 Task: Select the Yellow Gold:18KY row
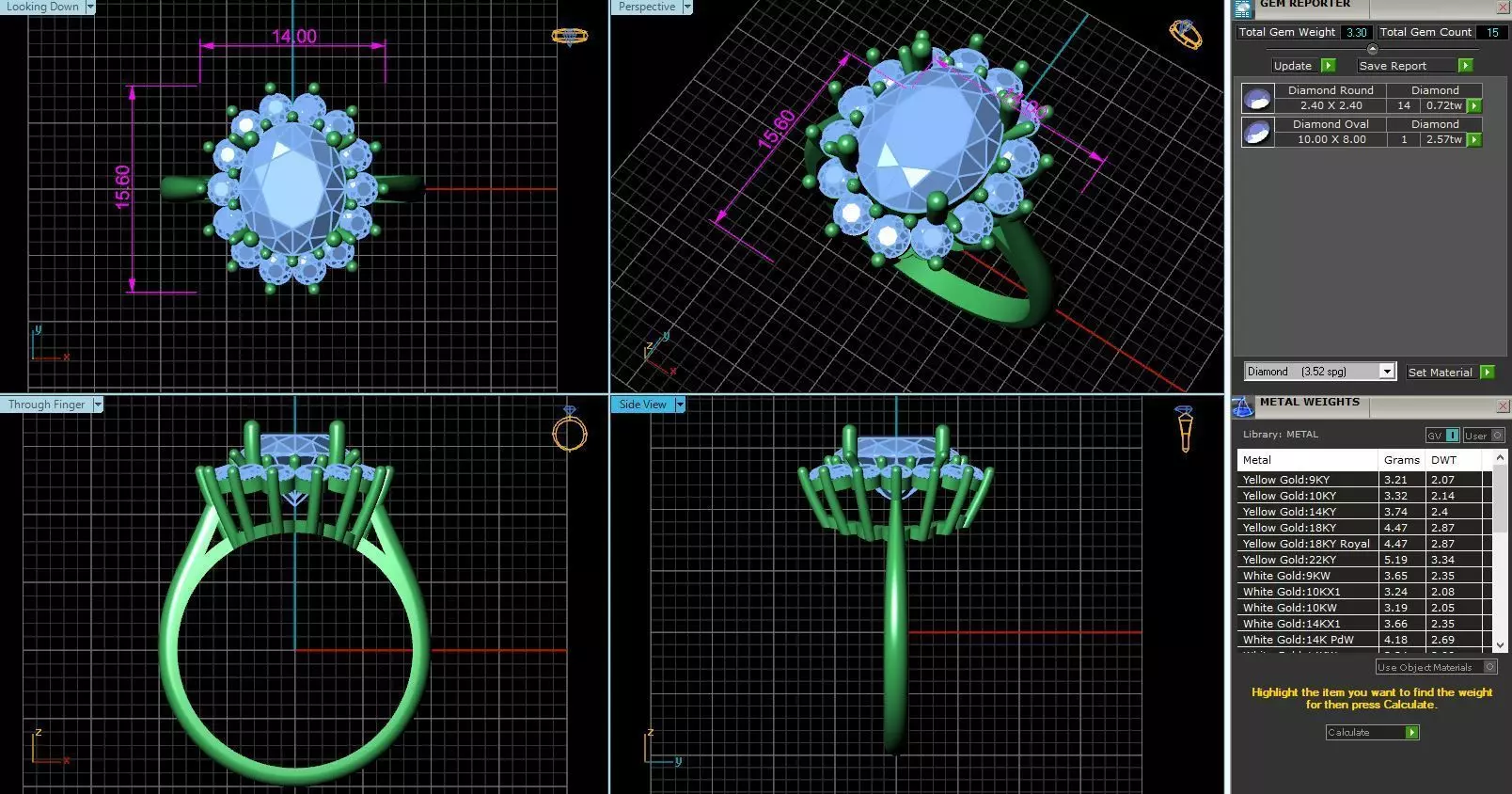tap(1364, 528)
